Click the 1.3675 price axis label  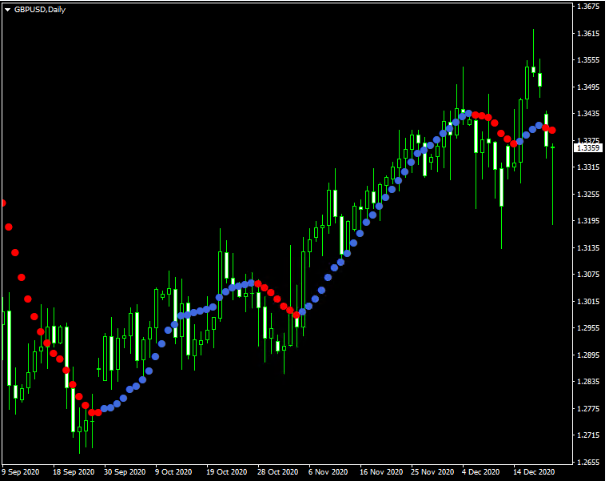(x=587, y=7)
